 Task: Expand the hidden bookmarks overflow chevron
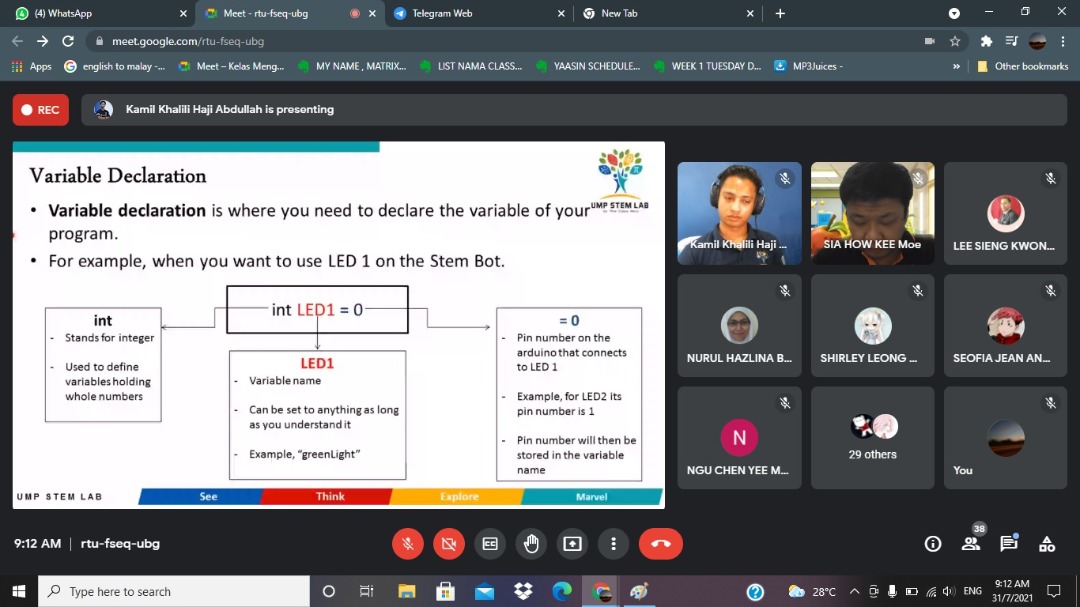pos(956,66)
